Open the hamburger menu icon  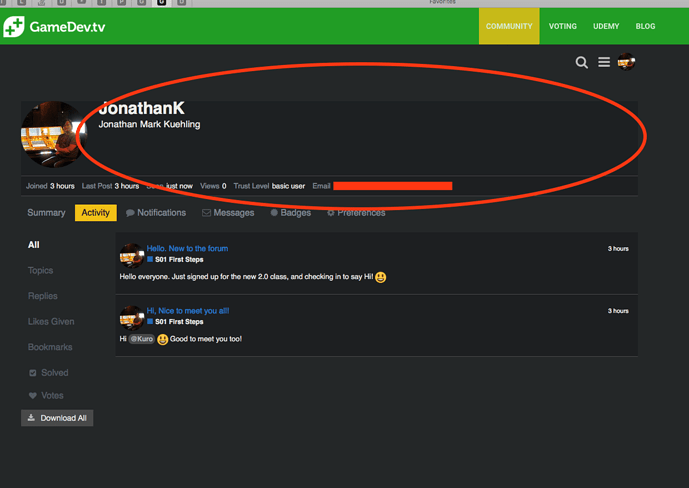(604, 62)
